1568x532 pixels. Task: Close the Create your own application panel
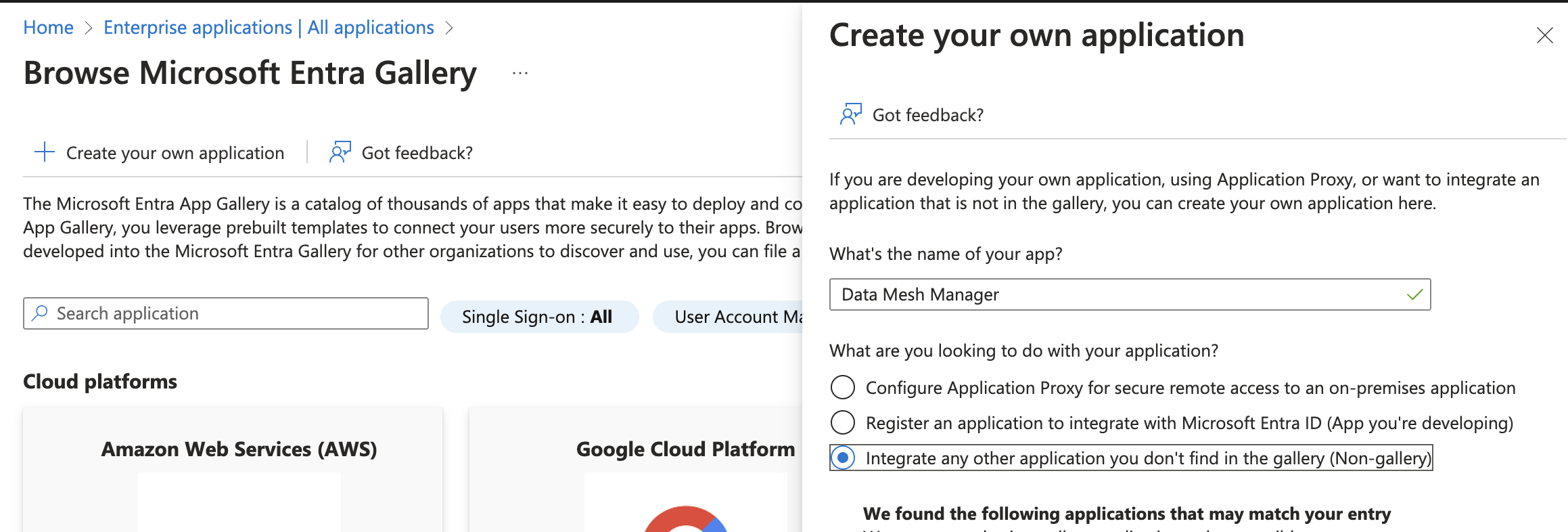point(1544,35)
